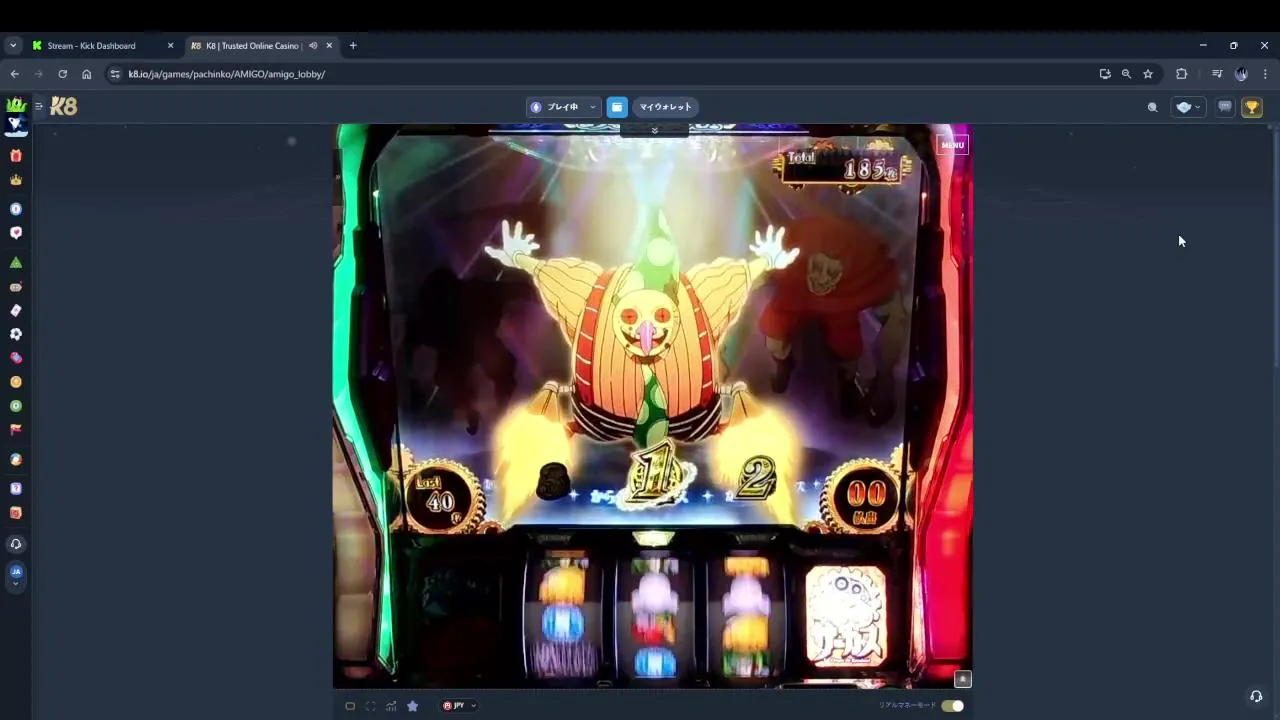Open the zoom control in address bar
This screenshot has height=720, width=1280.
(x=1126, y=74)
